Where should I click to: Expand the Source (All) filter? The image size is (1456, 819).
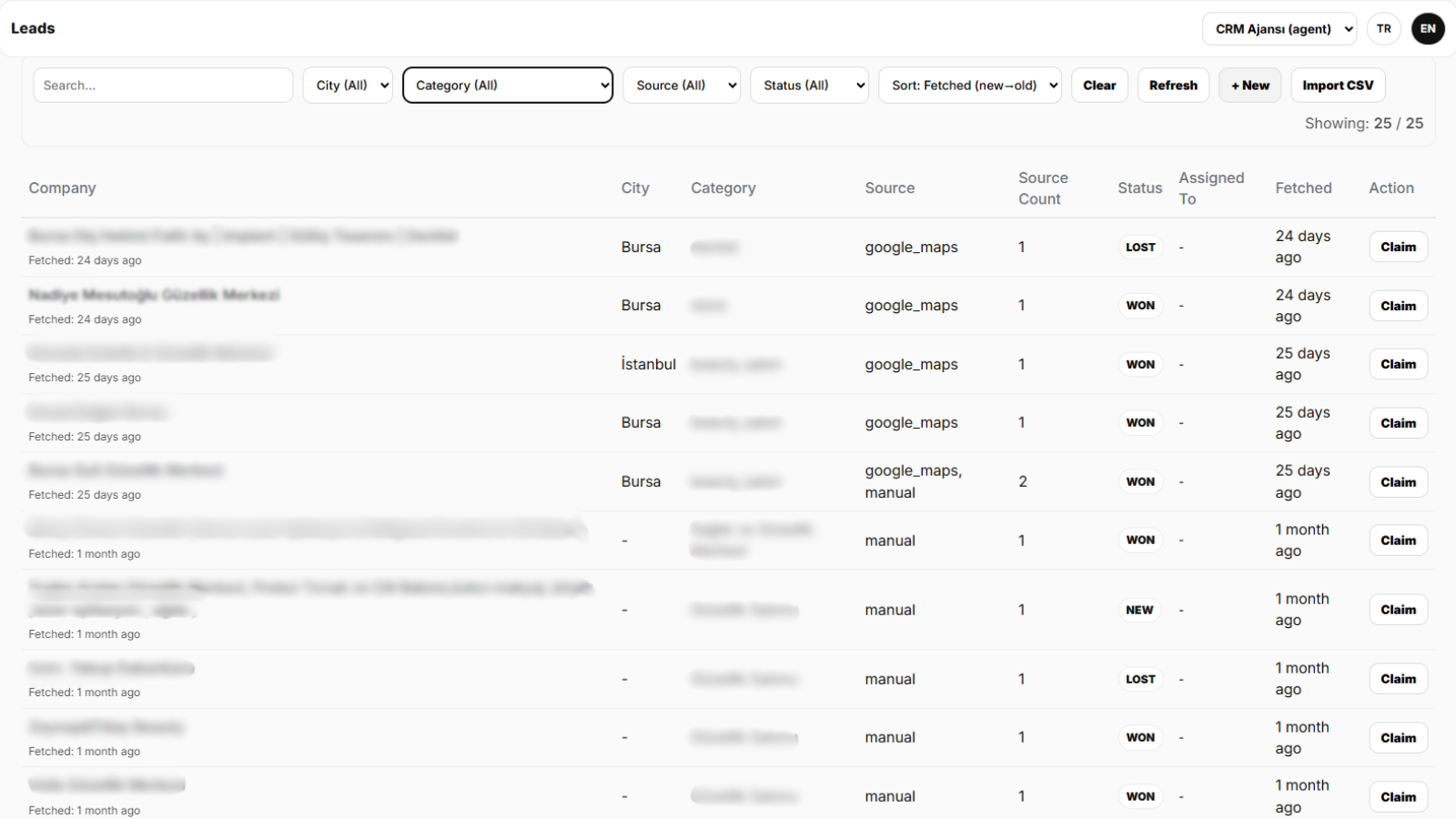point(681,86)
